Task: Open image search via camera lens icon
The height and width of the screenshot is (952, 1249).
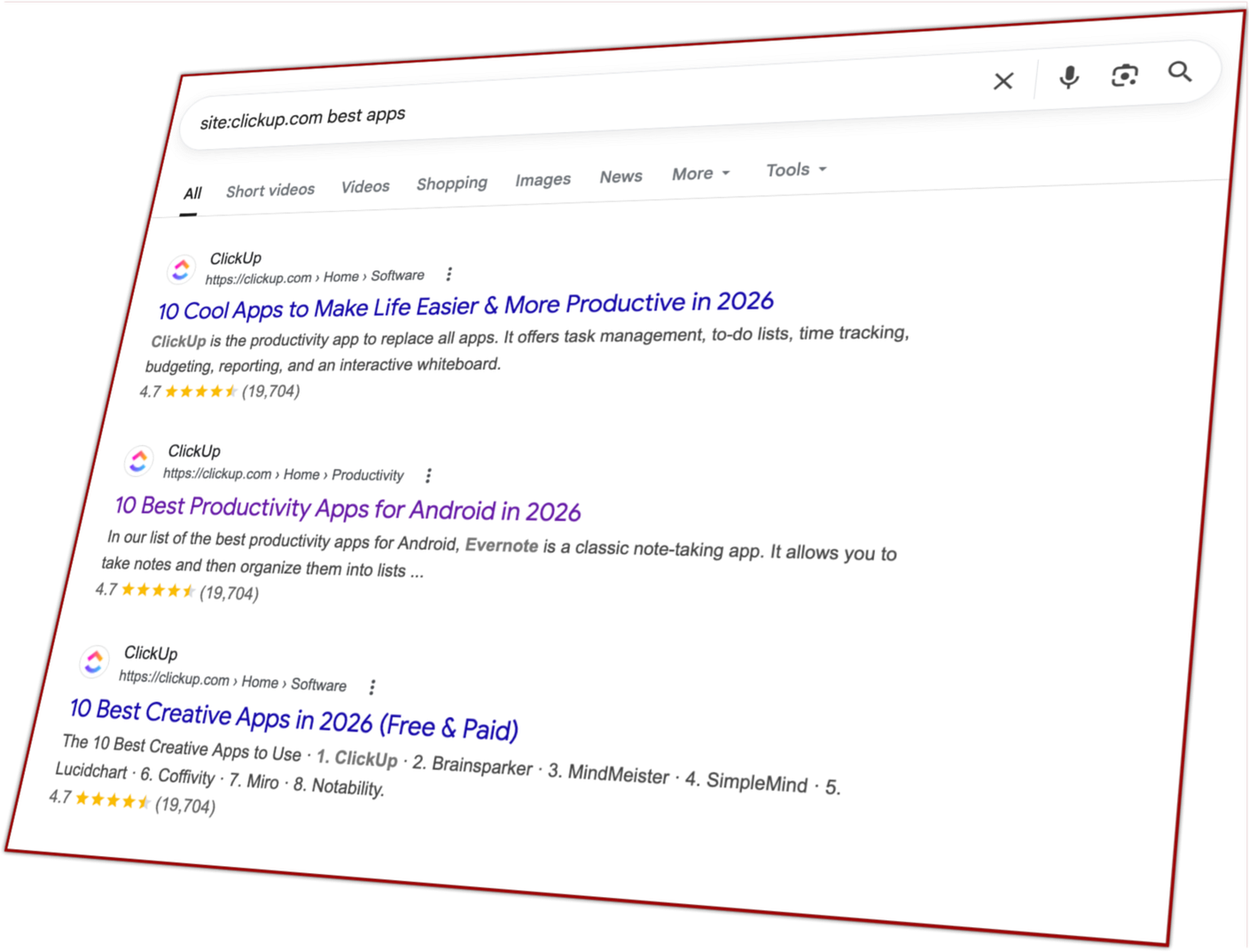Action: (x=1125, y=75)
